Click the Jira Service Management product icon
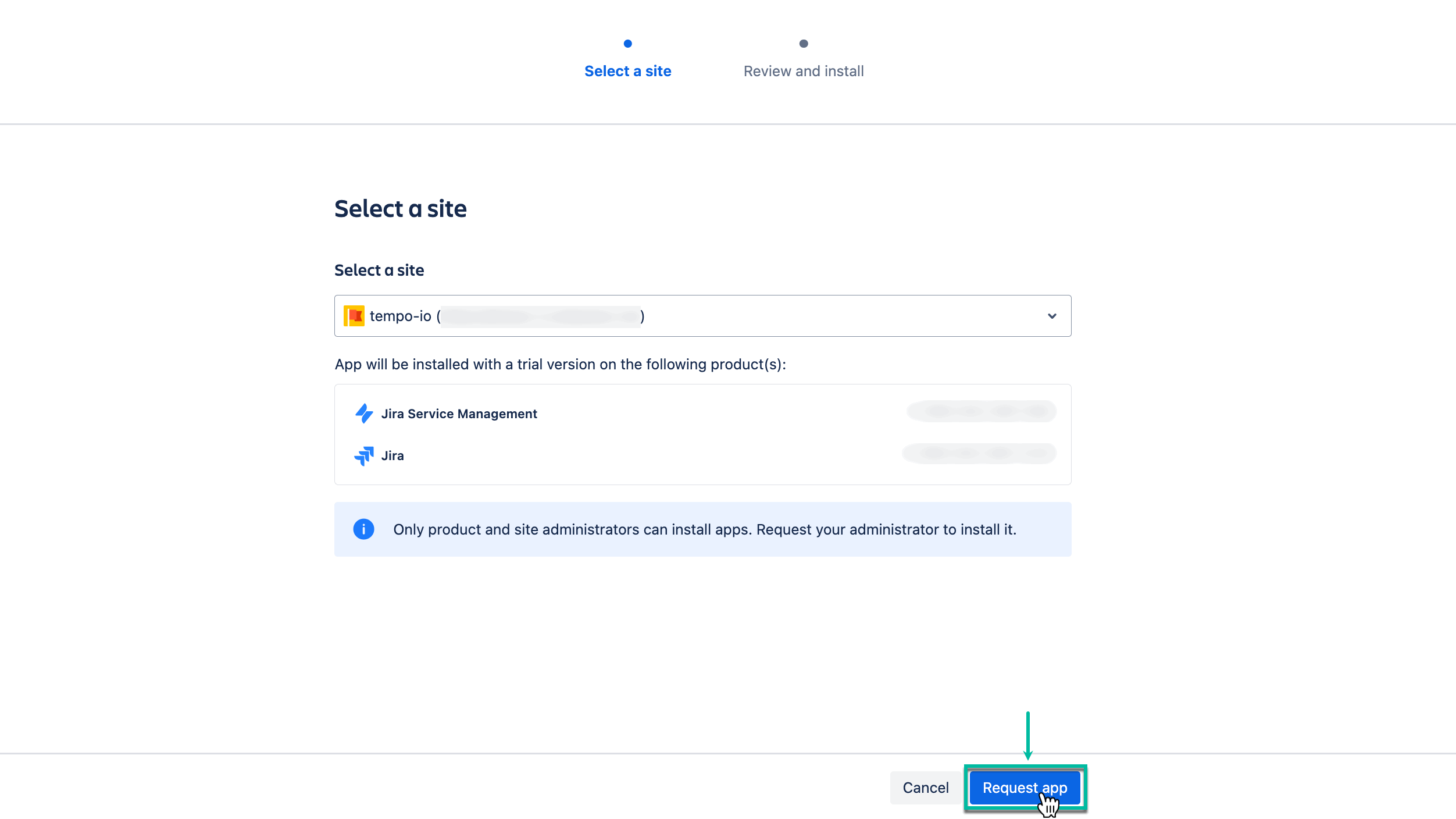Viewport: 1456px width, 819px height. click(x=364, y=413)
